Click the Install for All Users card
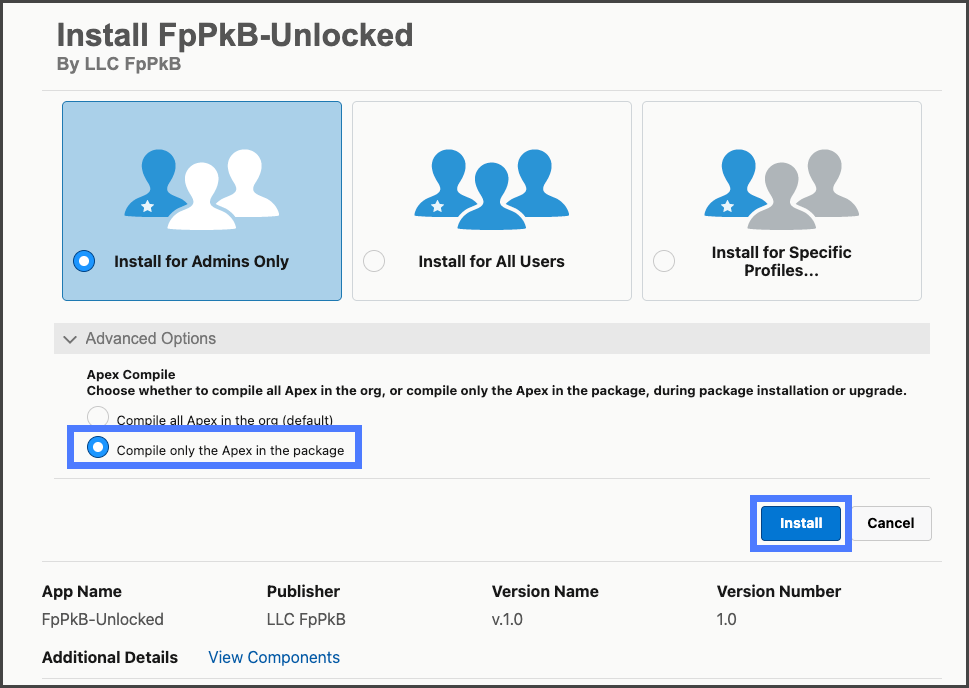 492,200
